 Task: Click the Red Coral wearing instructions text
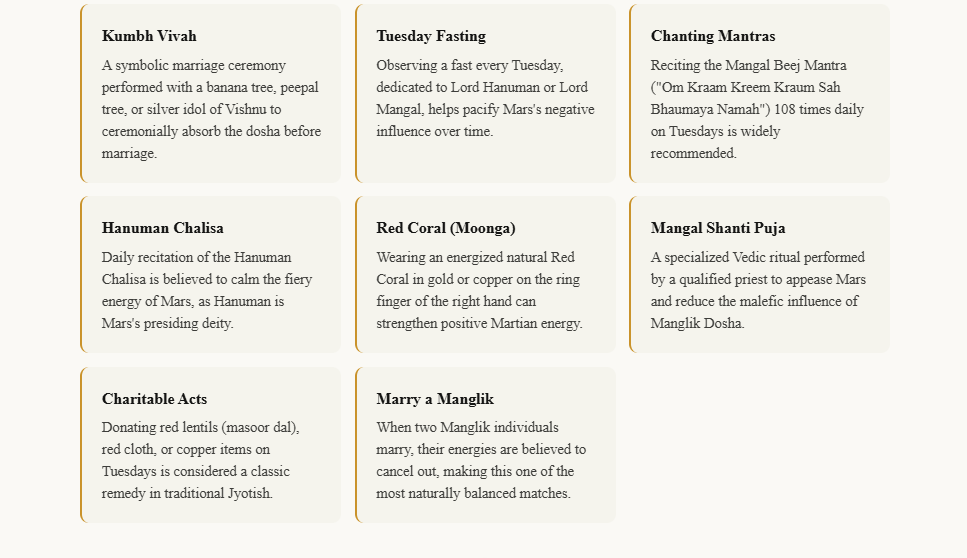[479, 290]
